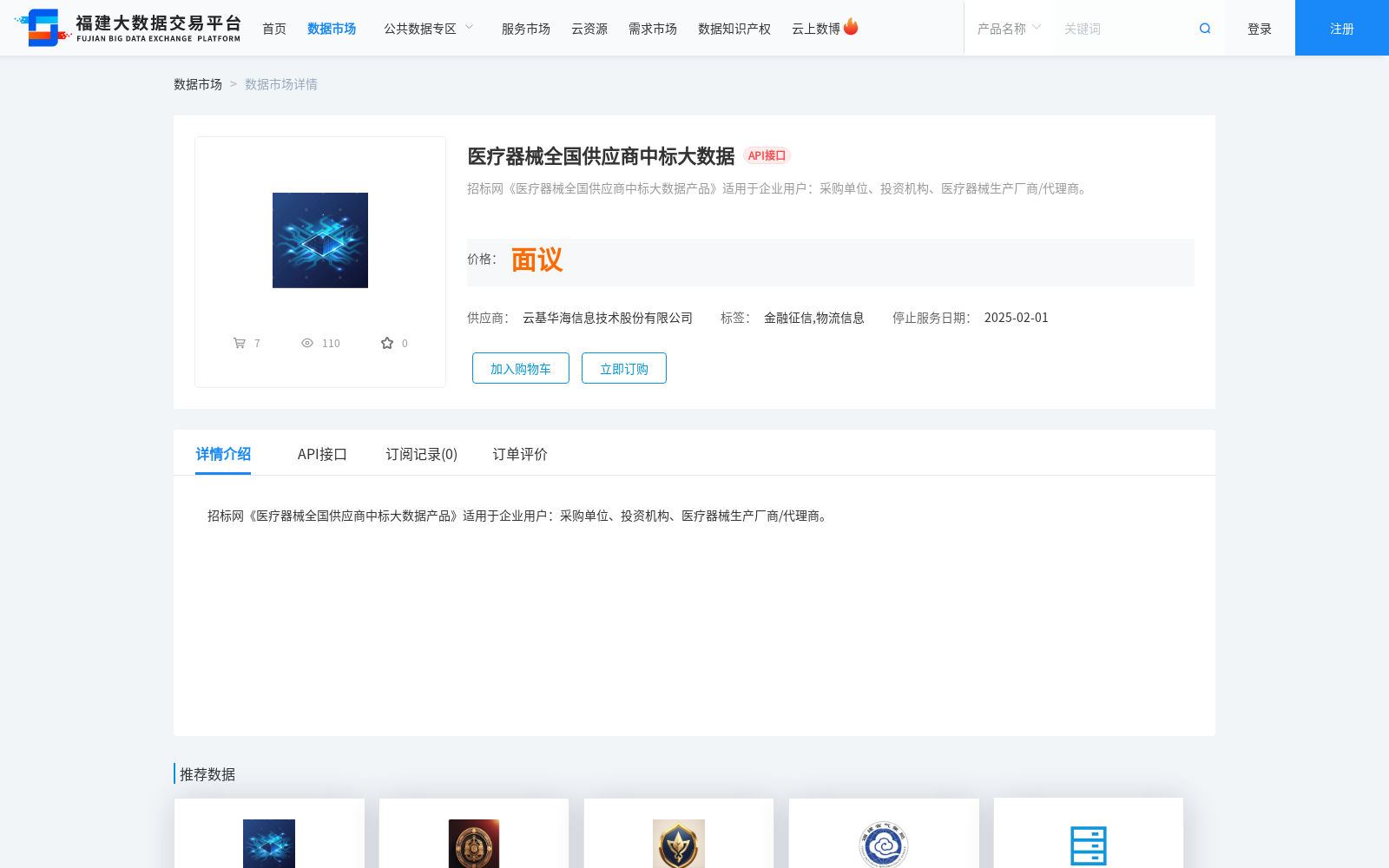
Task: Go to 首页 in the navigation
Action: 274,29
